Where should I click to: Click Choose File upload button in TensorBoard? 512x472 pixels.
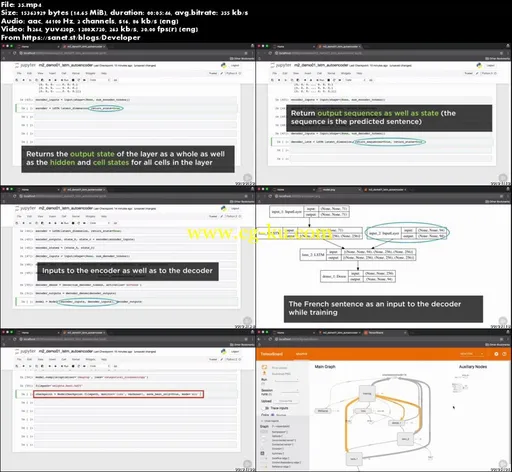285,401
